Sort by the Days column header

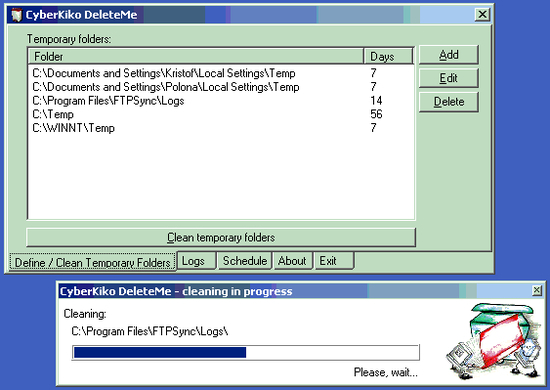389,56
